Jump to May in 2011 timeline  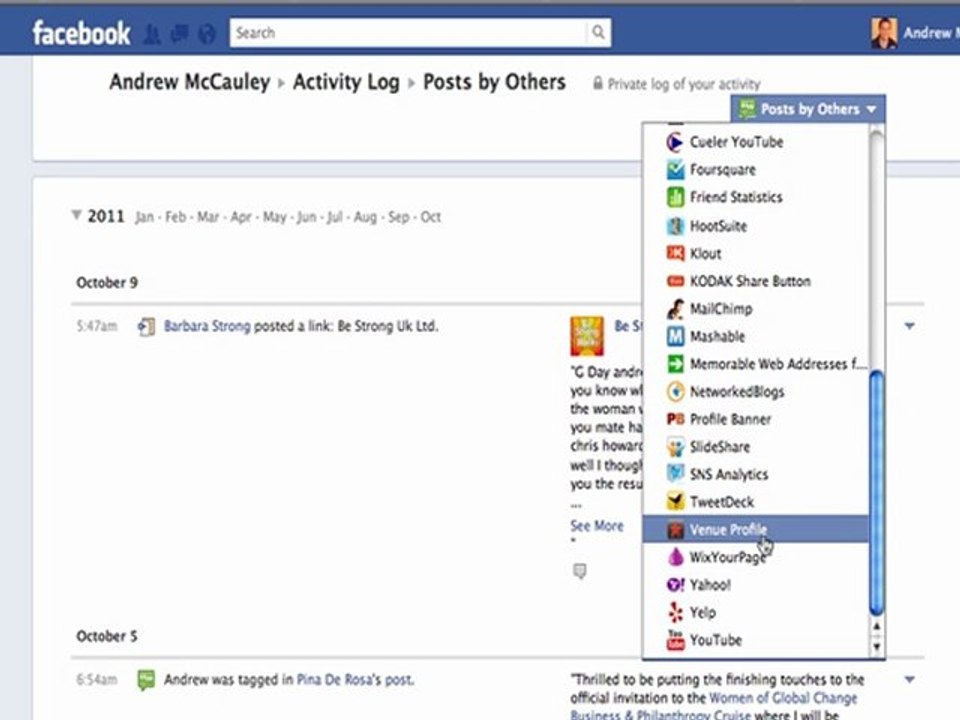(x=274, y=217)
